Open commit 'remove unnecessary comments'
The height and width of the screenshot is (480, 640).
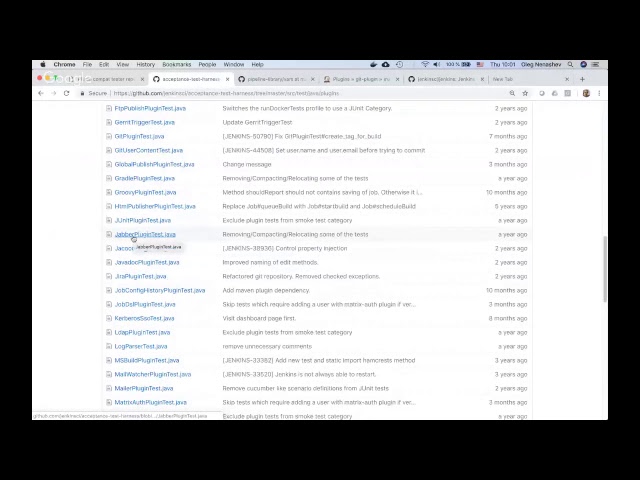point(267,346)
